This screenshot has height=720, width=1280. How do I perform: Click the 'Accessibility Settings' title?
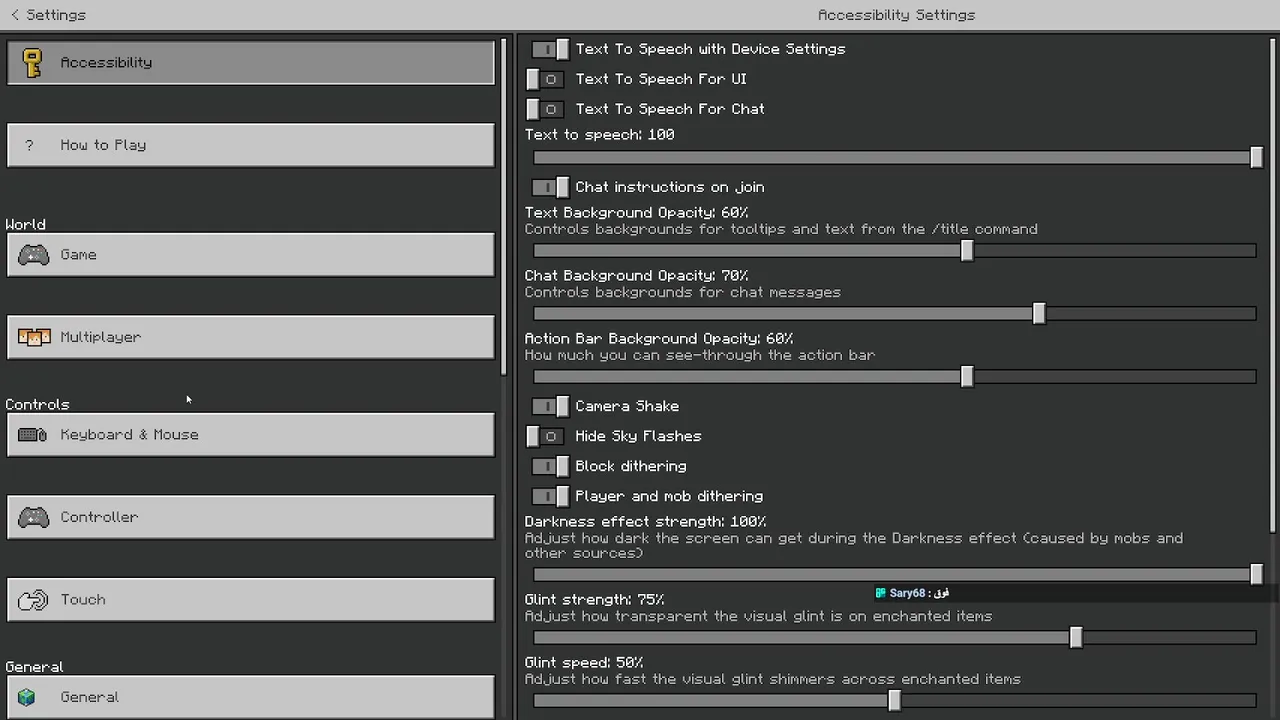pos(896,15)
